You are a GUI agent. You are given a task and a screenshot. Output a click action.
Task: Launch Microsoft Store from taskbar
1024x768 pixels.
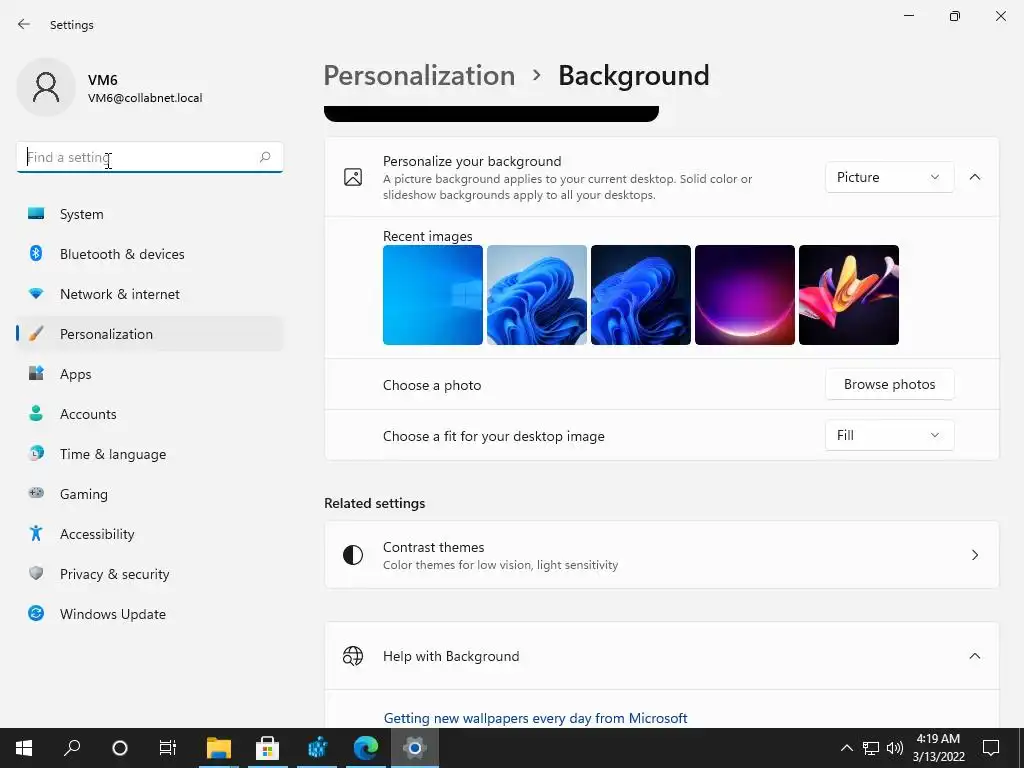click(x=267, y=748)
